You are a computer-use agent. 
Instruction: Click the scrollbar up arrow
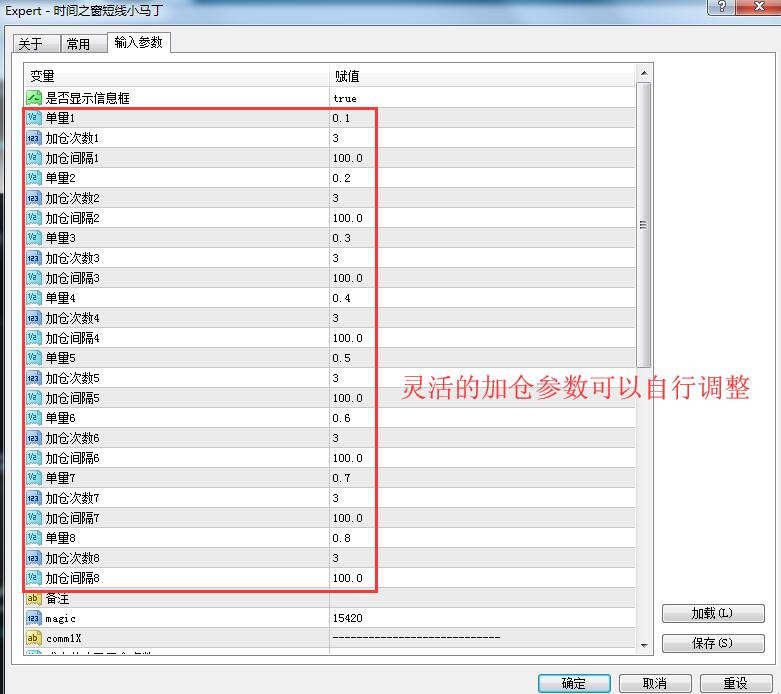click(644, 73)
